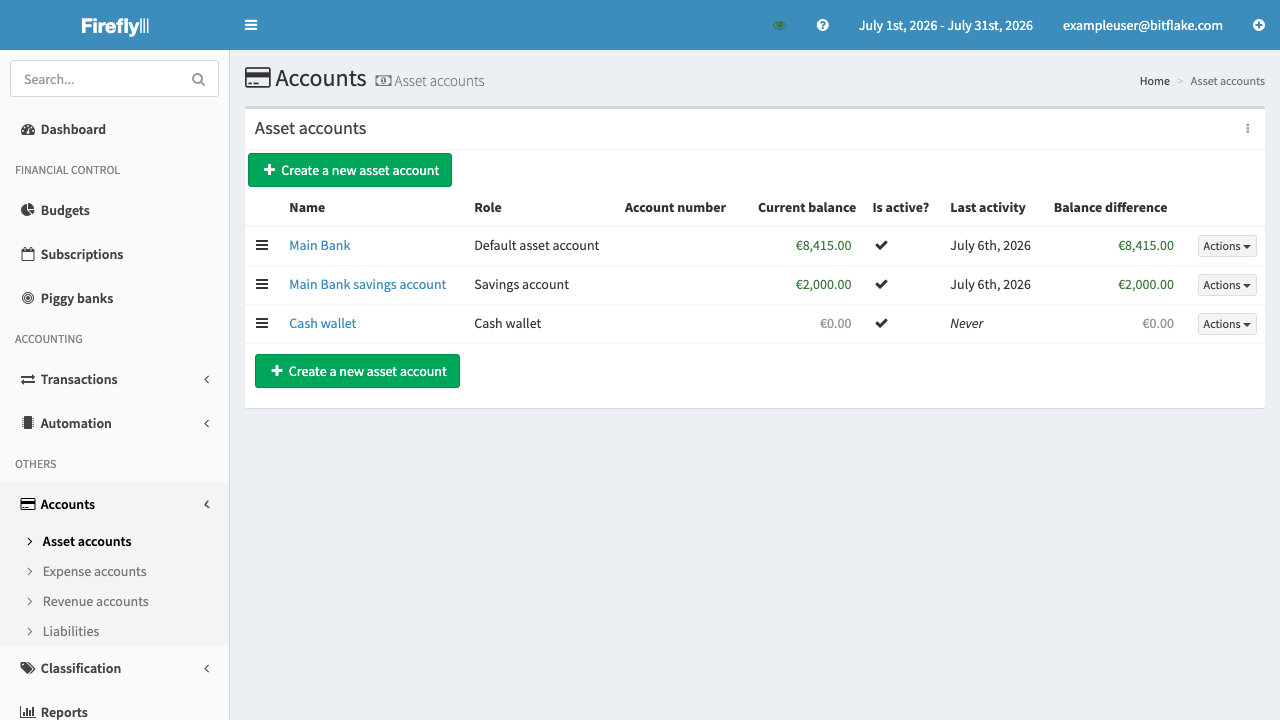
Task: Click the Firefly III logo
Action: pyautogui.click(x=115, y=26)
